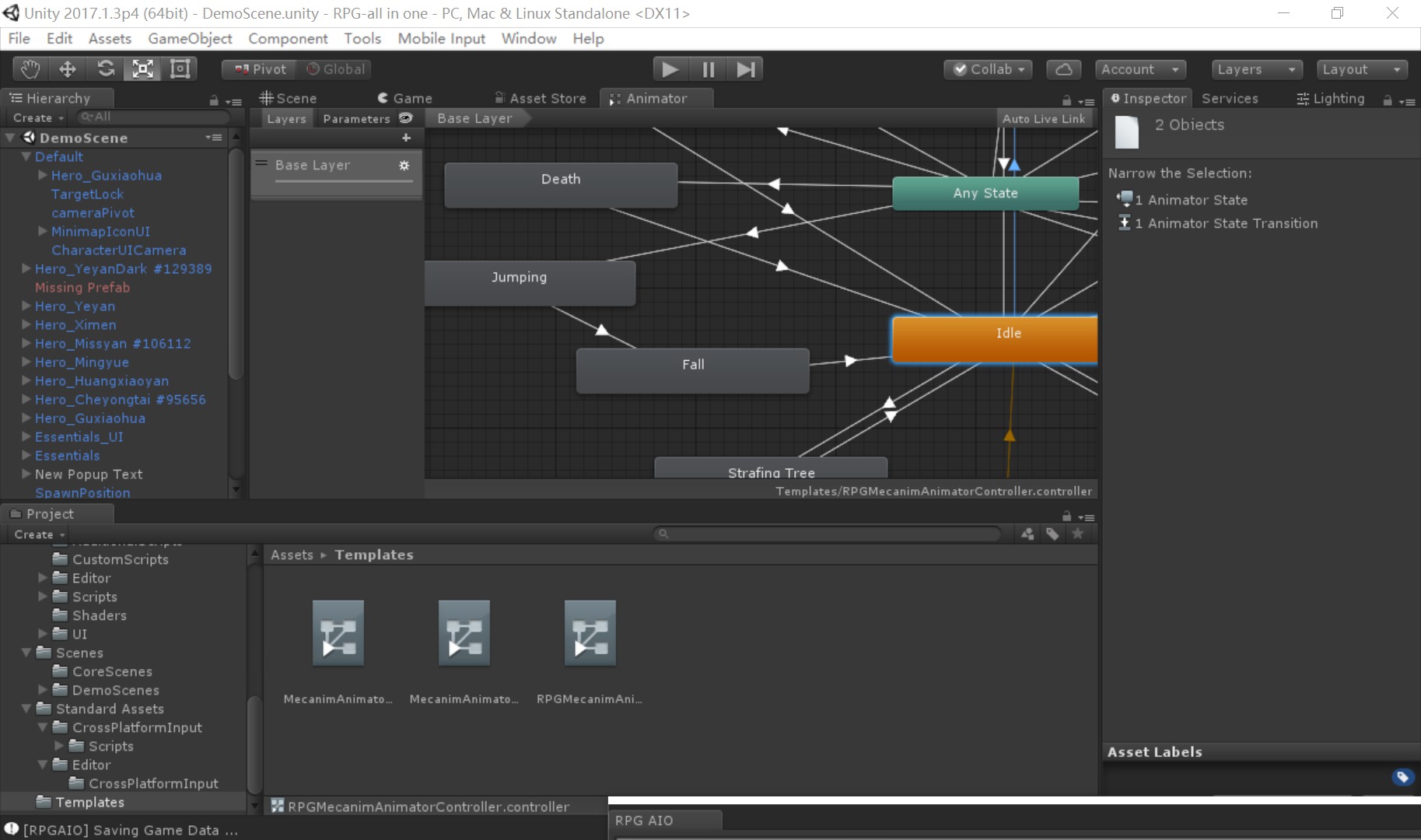Select the Rect transform tool
This screenshot has width=1421, height=840.
click(180, 69)
